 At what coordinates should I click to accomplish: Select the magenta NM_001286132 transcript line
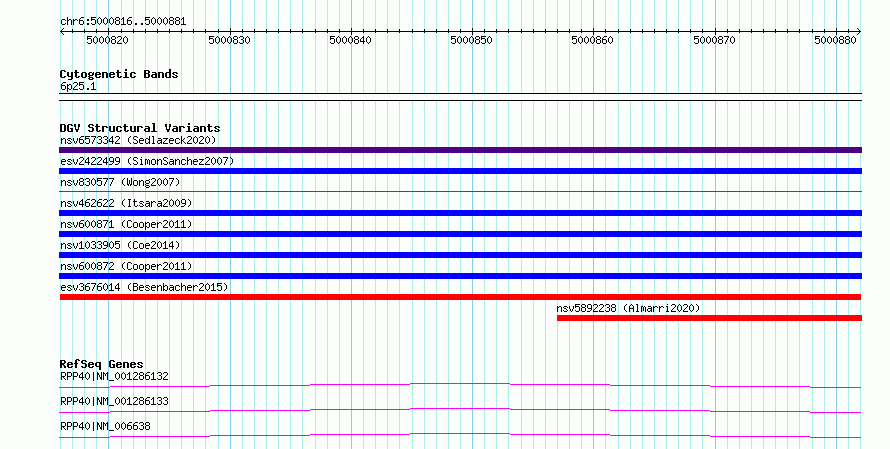click(460, 385)
